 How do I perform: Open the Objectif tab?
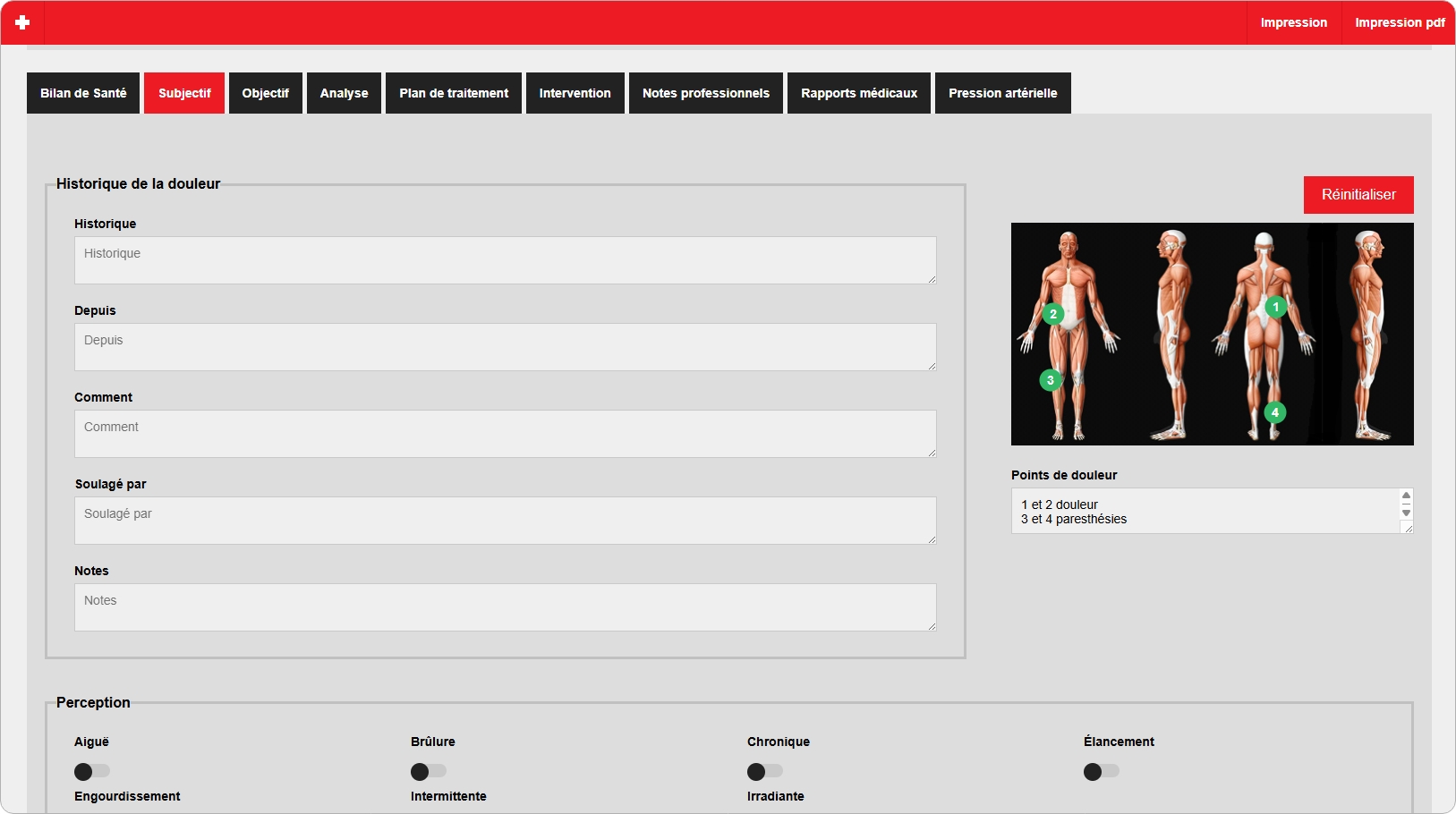266,93
